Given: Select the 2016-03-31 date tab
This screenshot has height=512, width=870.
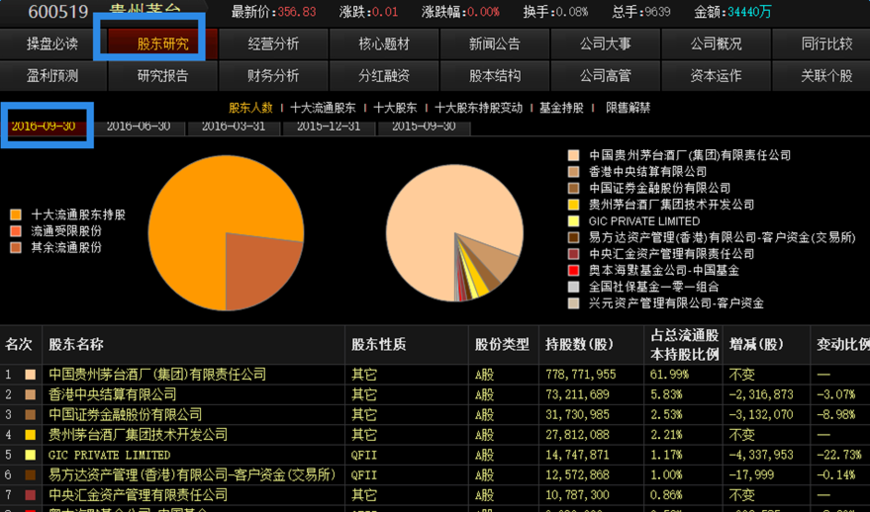Looking at the screenshot, I should point(234,126).
